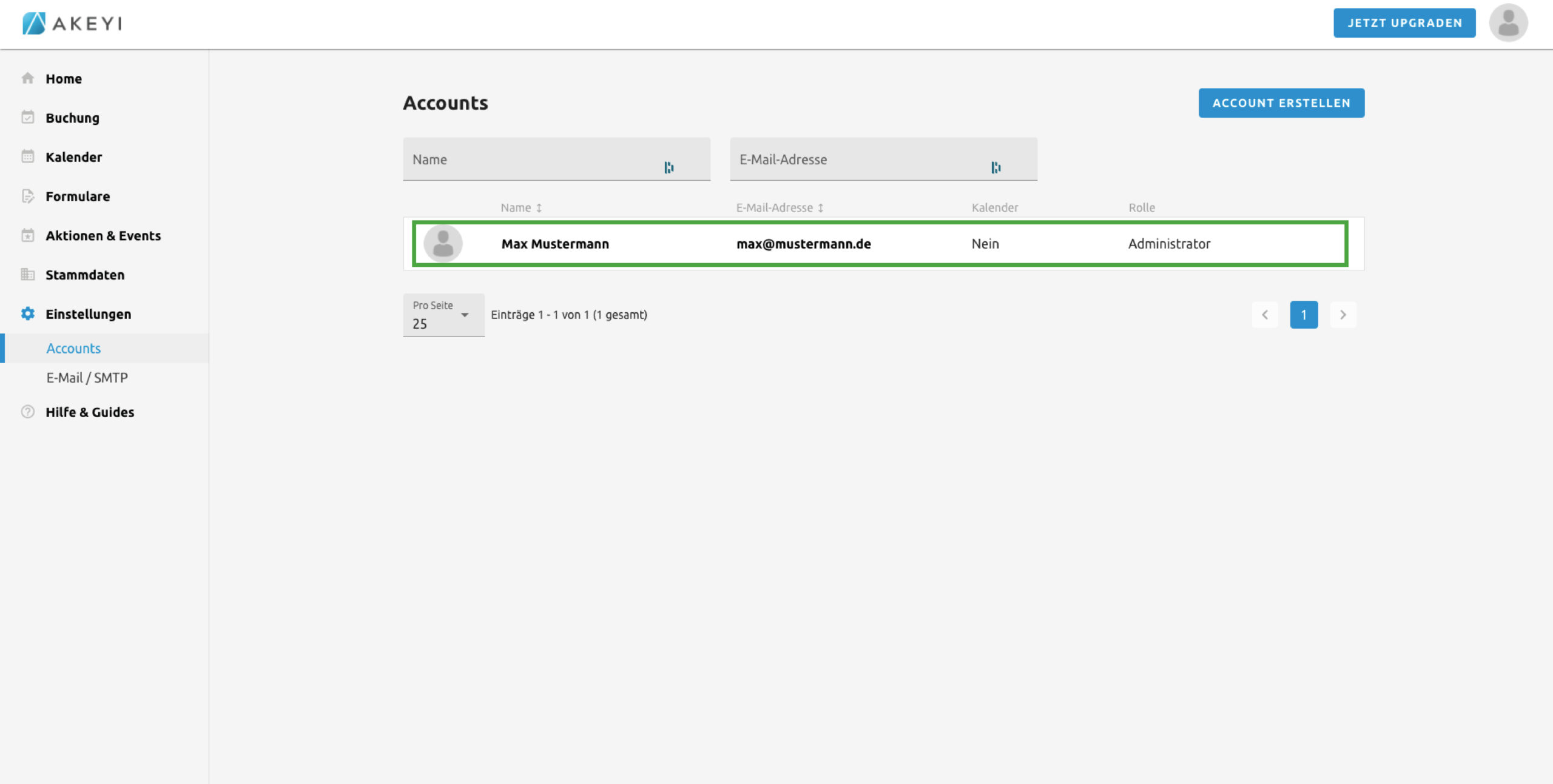Open the user profile avatar menu

click(1508, 23)
